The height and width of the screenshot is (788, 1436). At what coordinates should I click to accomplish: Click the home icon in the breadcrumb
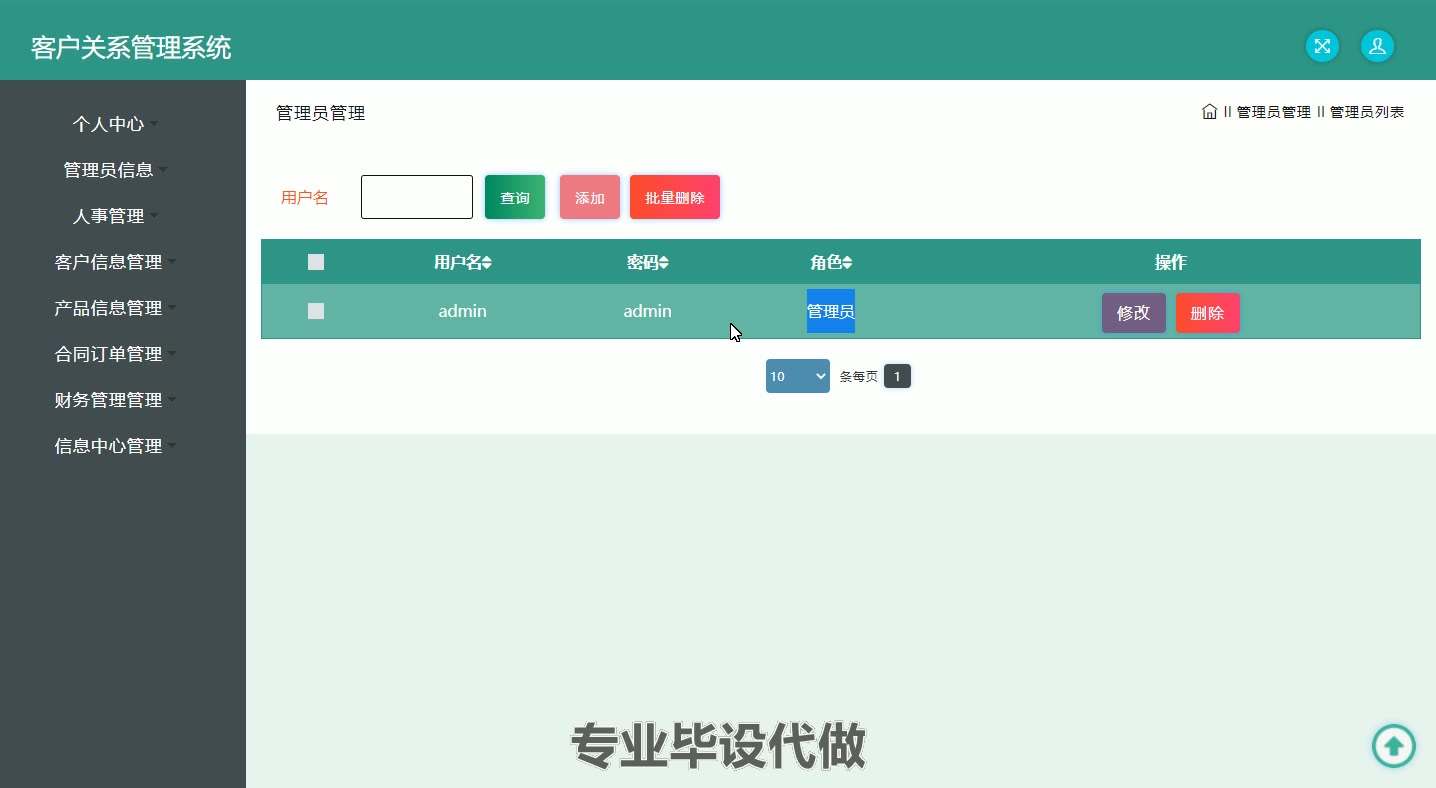(x=1209, y=112)
